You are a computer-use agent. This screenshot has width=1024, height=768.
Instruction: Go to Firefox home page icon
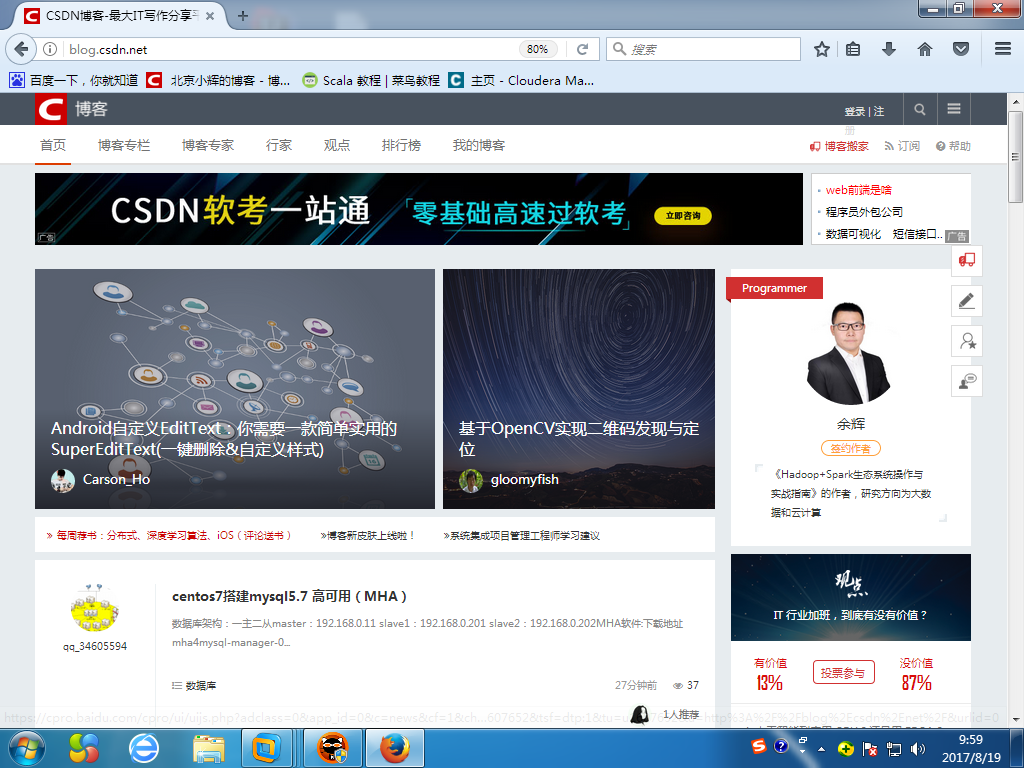(x=925, y=49)
